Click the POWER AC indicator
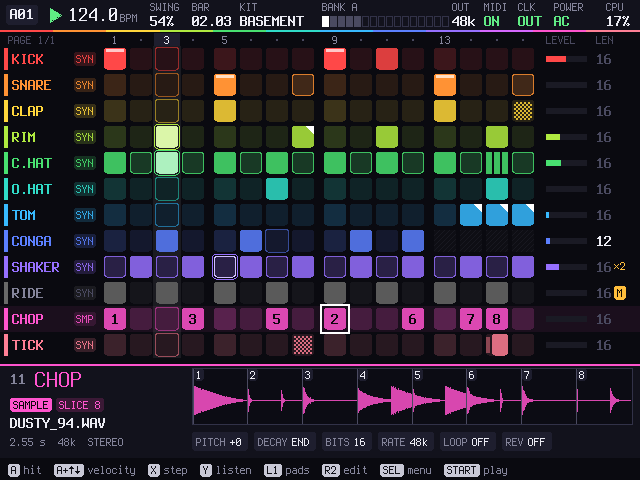This screenshot has width=640, height=480. pos(568,14)
